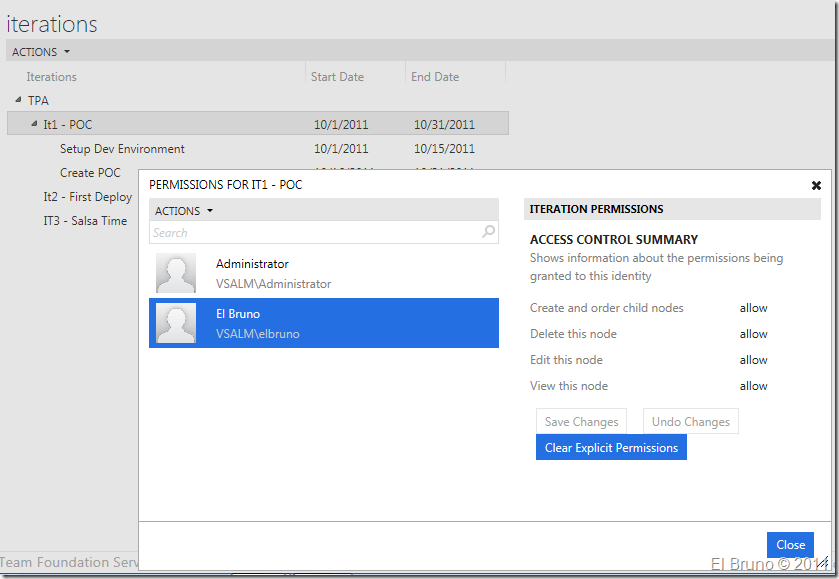Screen dimensions: 839x579
Task: Select the Setup Dev Environment iteration
Action: click(x=122, y=149)
